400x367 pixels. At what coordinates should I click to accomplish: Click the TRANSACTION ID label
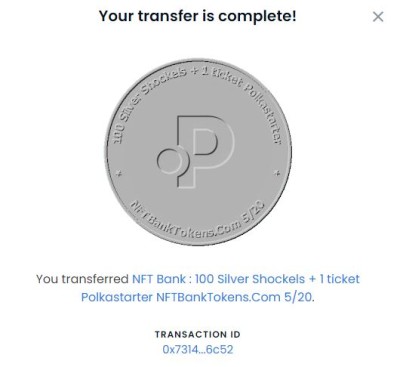click(x=198, y=334)
